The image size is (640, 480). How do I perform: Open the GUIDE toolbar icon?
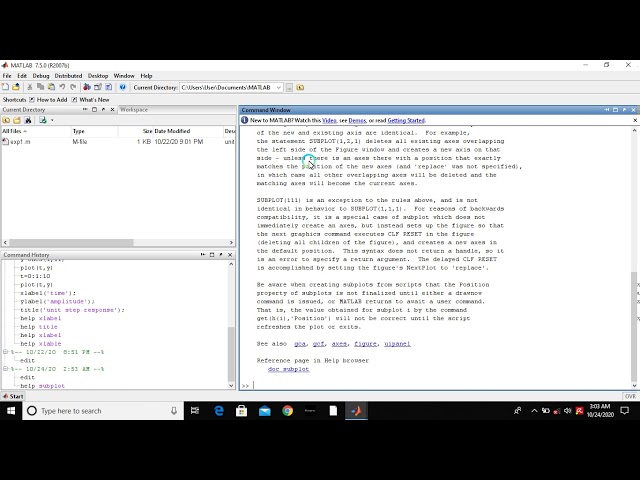pyautogui.click(x=98, y=87)
